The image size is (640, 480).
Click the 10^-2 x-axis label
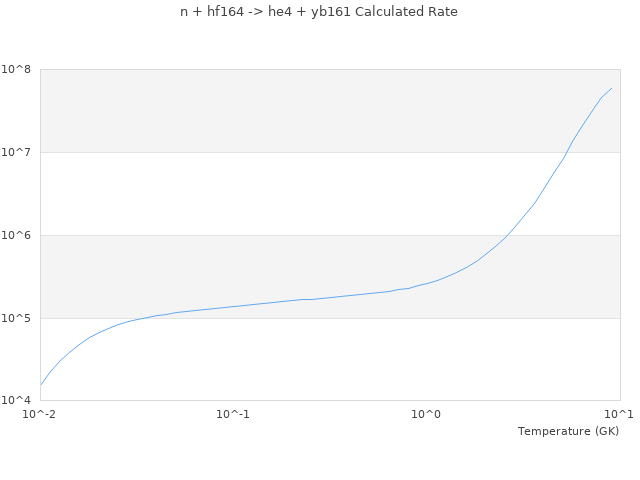pos(40,414)
